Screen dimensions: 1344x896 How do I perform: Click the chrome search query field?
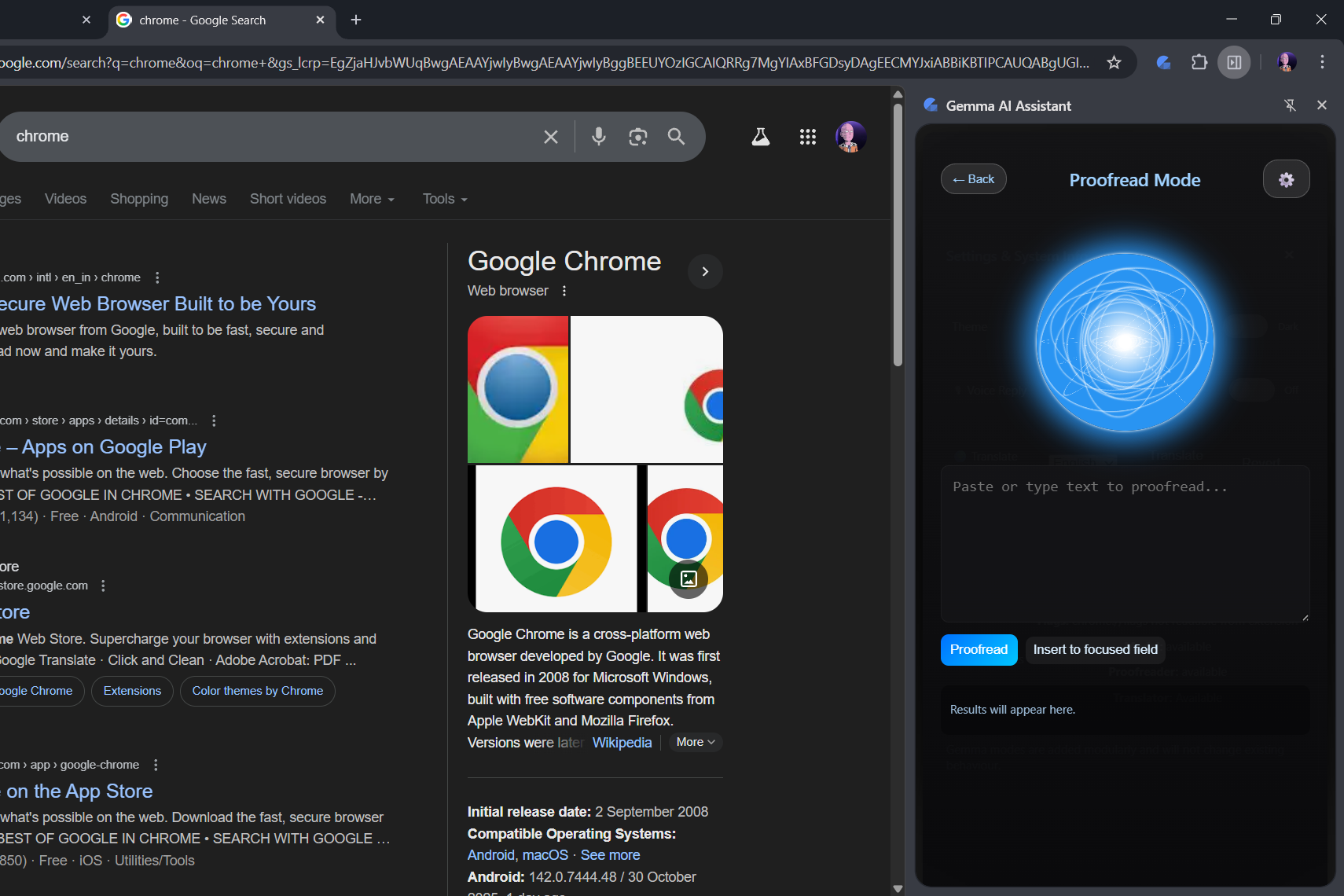pos(267,137)
